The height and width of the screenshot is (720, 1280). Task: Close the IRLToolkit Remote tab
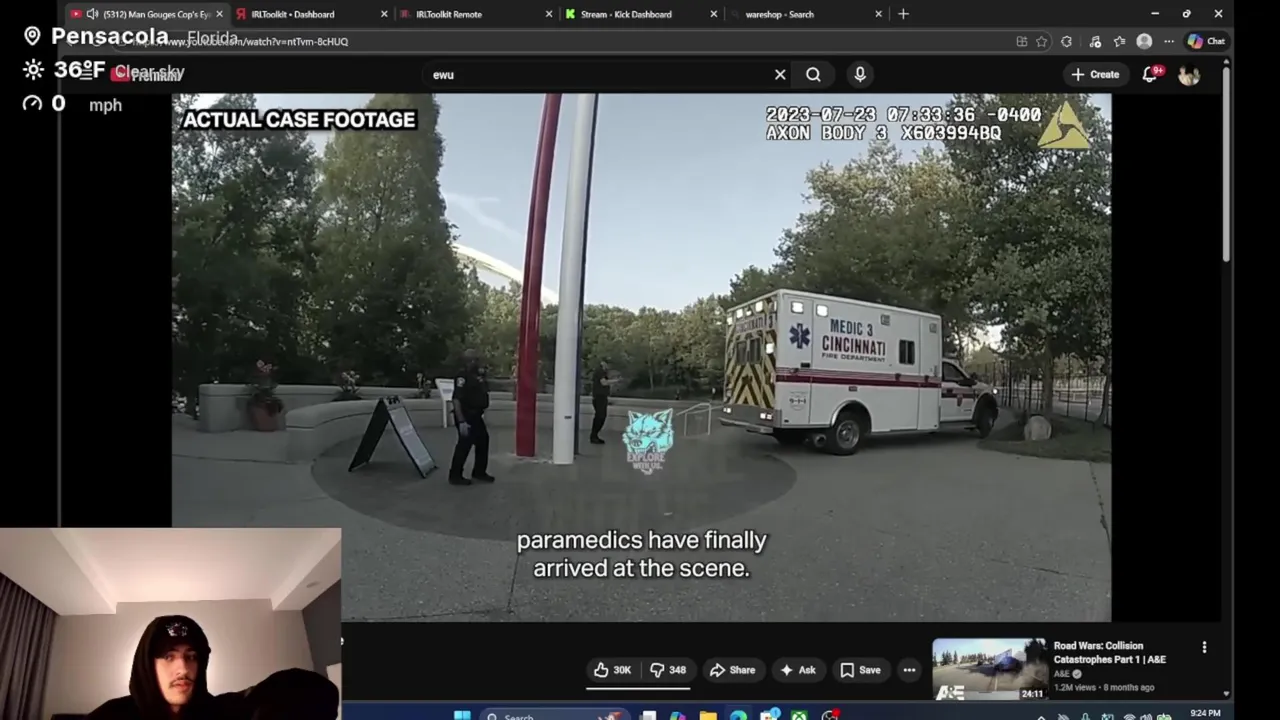[549, 14]
